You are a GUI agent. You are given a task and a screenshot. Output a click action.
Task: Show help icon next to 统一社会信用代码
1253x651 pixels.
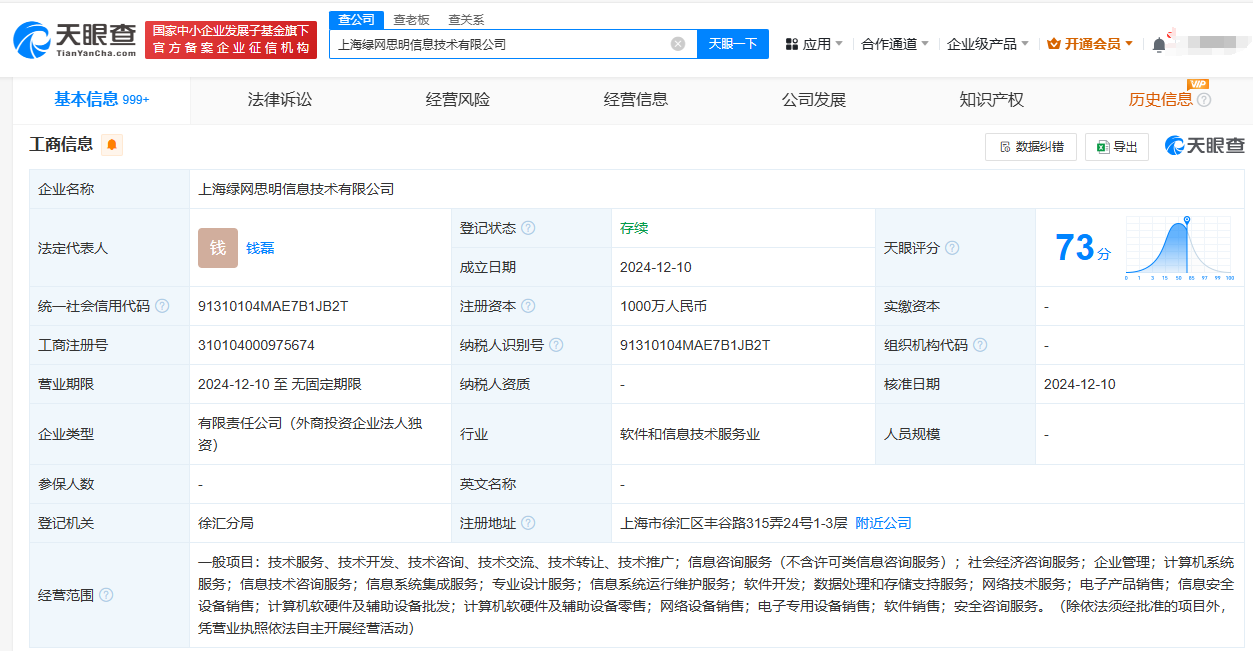click(162, 306)
